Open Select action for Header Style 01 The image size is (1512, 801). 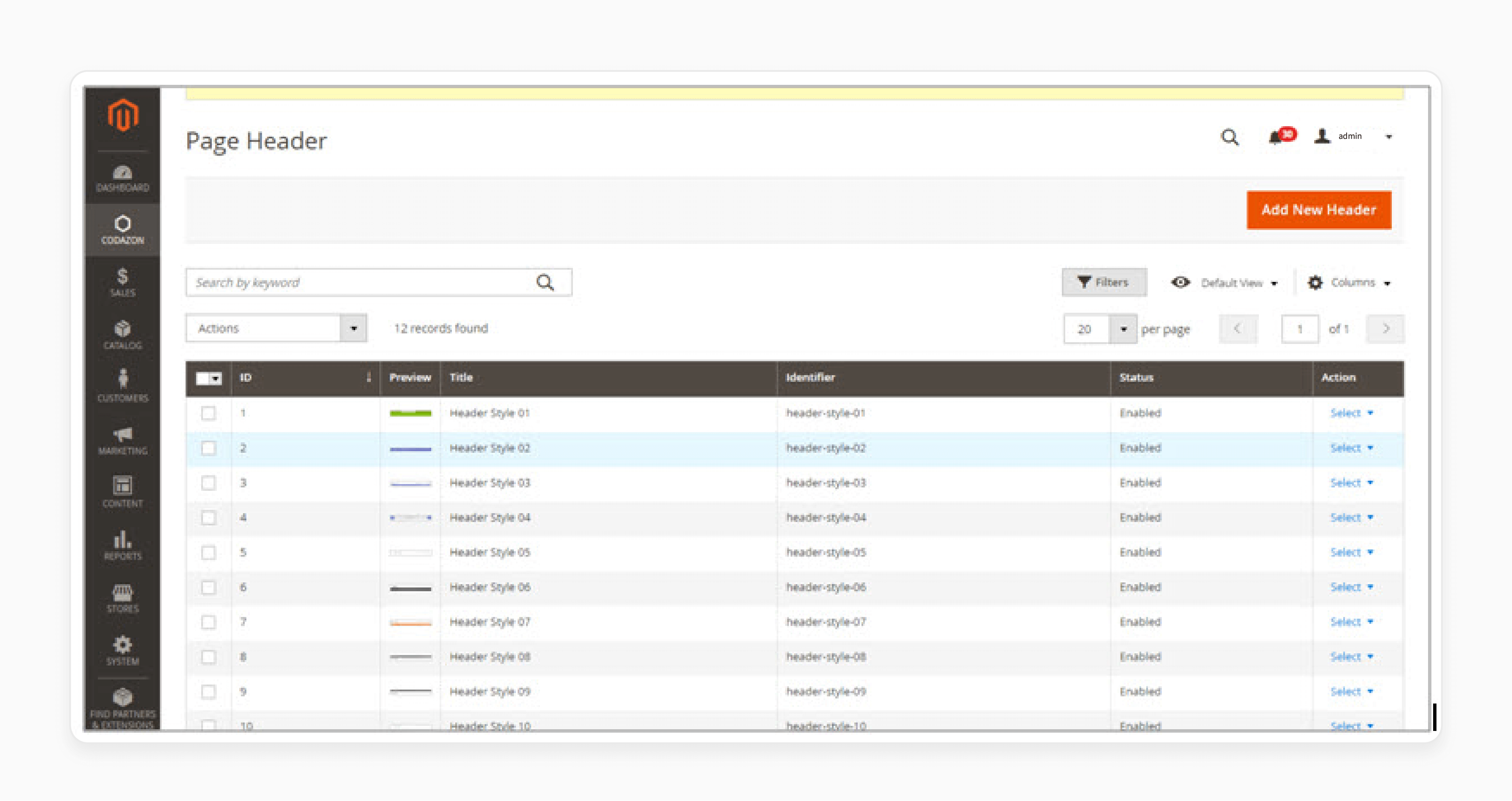[1351, 414]
